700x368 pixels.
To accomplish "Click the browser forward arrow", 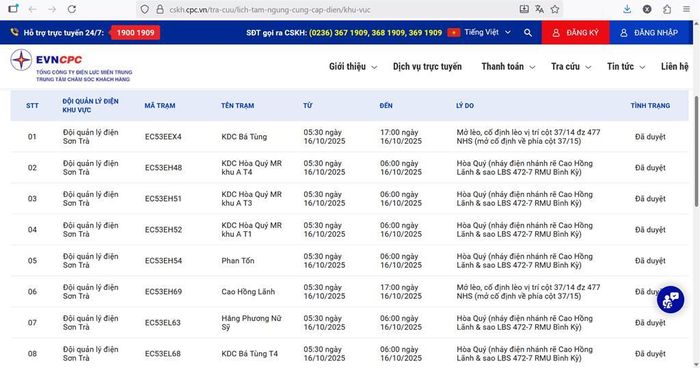I will 52,9.
